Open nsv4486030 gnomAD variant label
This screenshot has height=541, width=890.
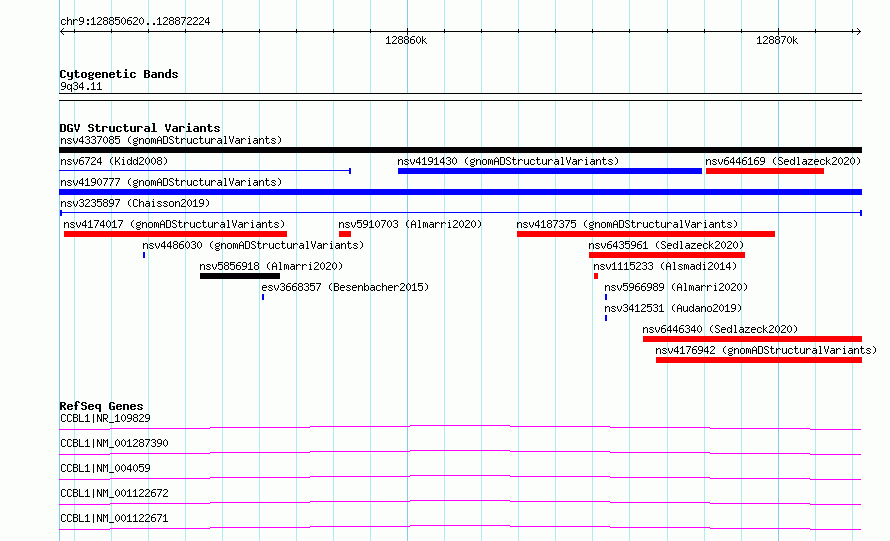point(253,245)
